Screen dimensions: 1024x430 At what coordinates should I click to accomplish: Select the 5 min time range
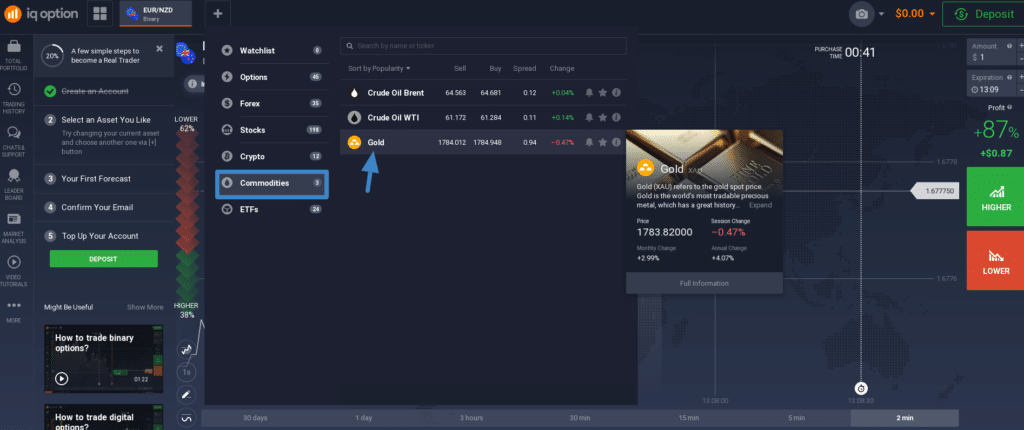[x=796, y=418]
